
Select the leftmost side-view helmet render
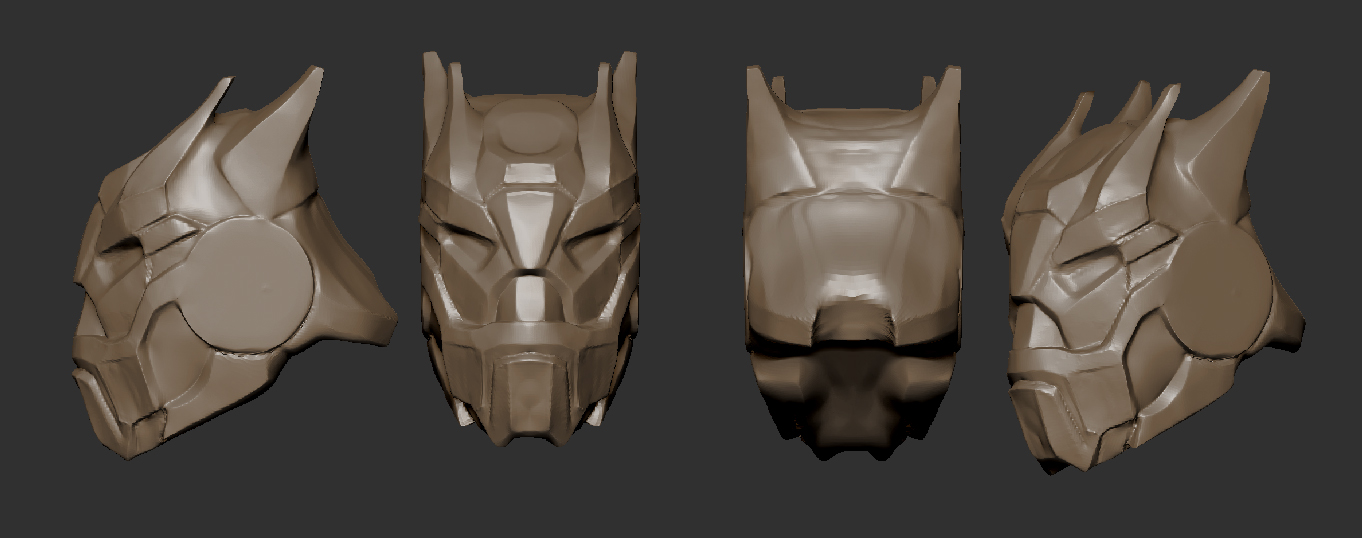pyautogui.click(x=235, y=262)
